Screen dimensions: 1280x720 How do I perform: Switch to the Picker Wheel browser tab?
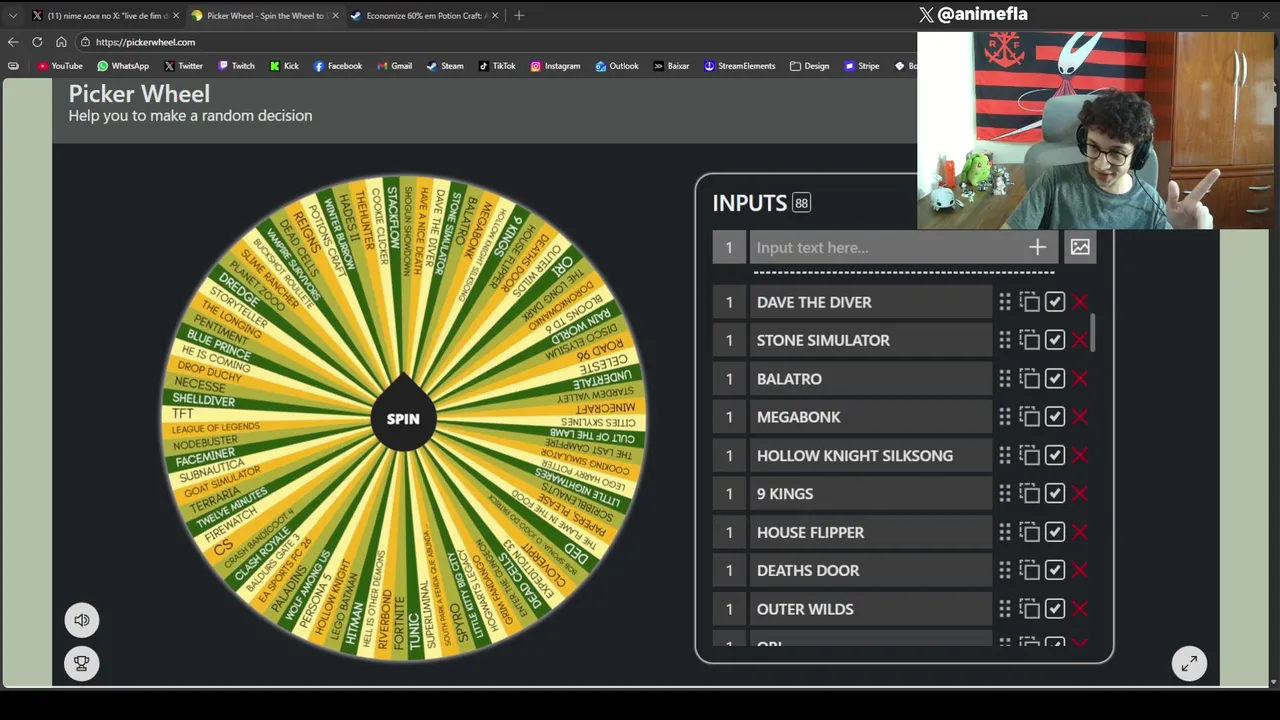(x=265, y=15)
